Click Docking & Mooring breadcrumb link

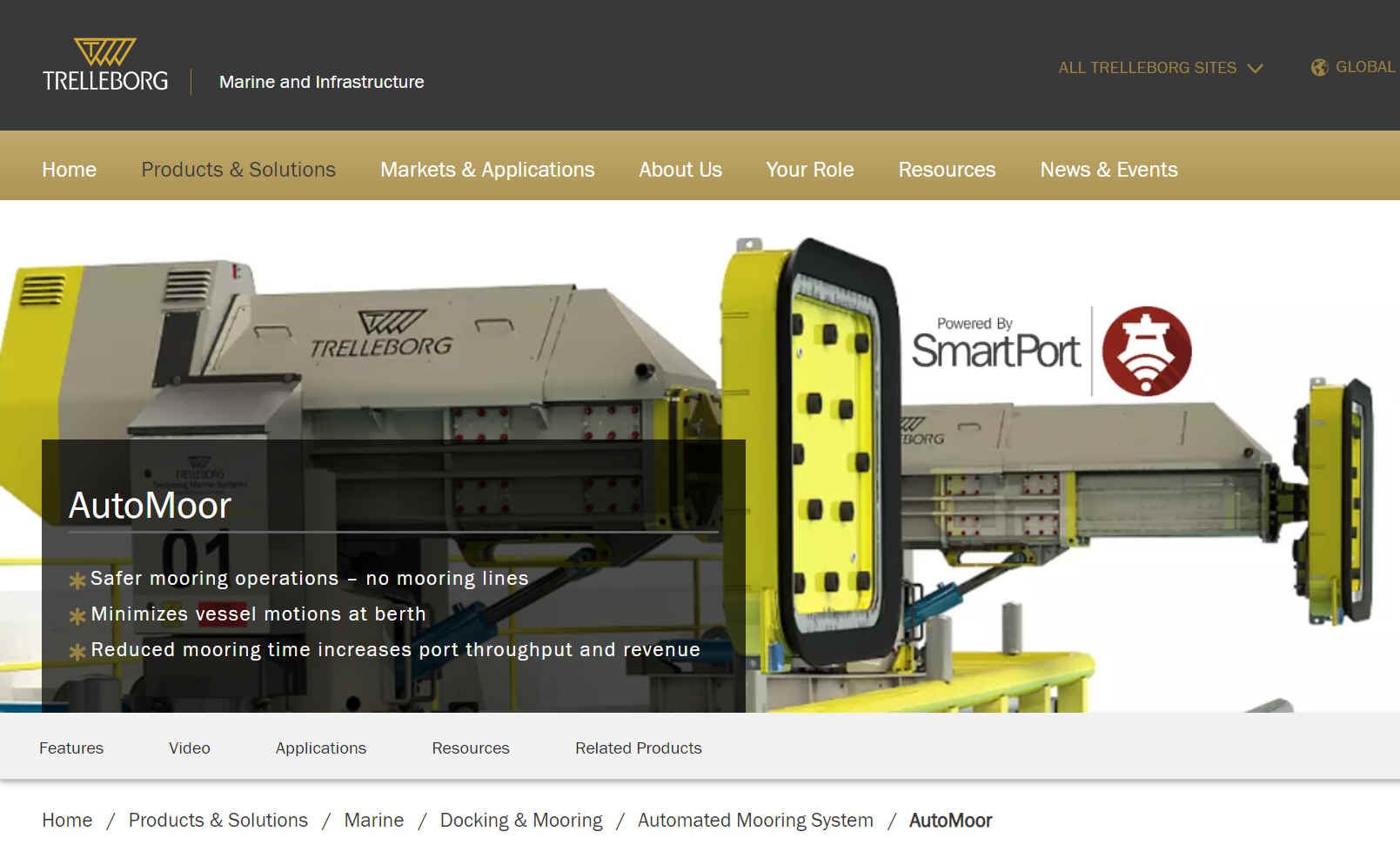(521, 821)
